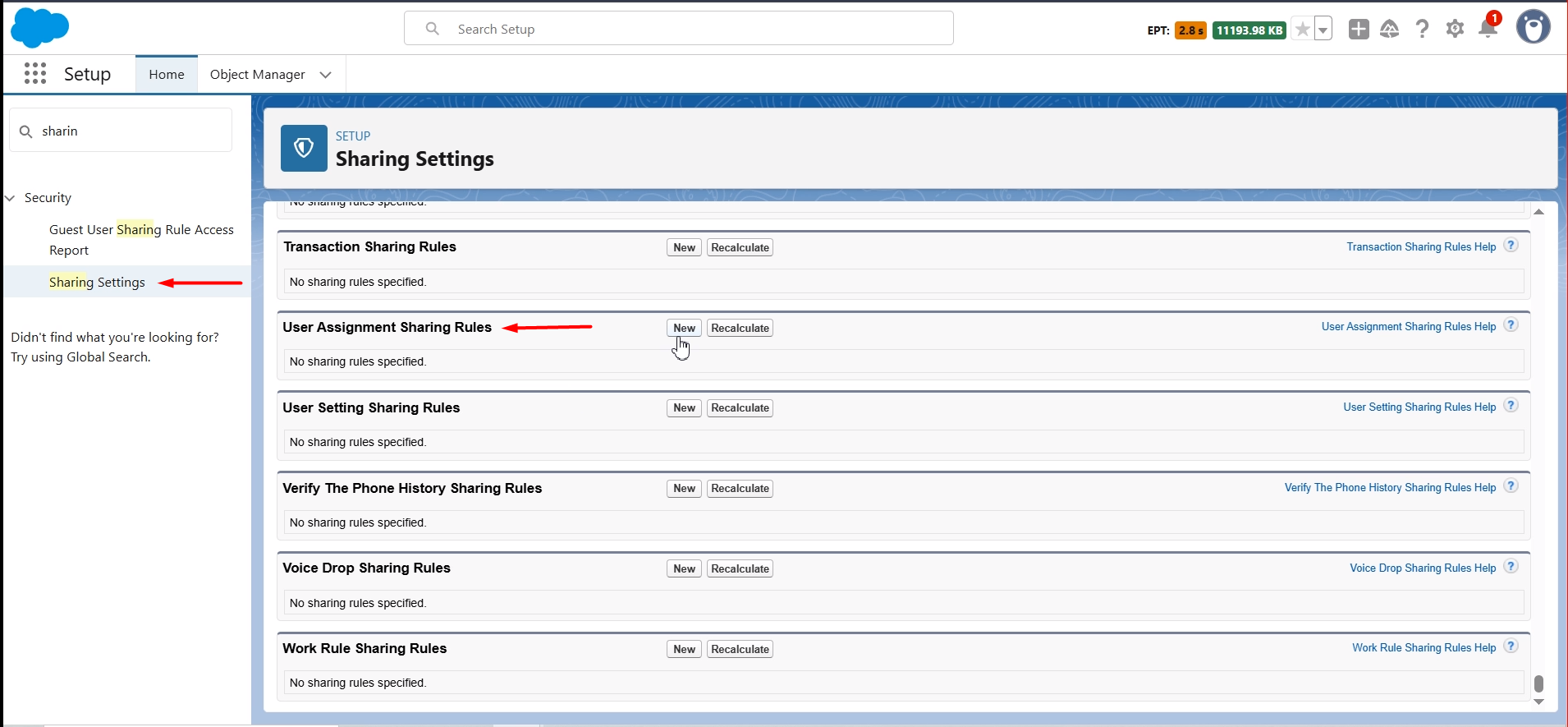Open User Assignment Sharing Rules help icon
Screen dimensions: 1568x727
click(1511, 325)
